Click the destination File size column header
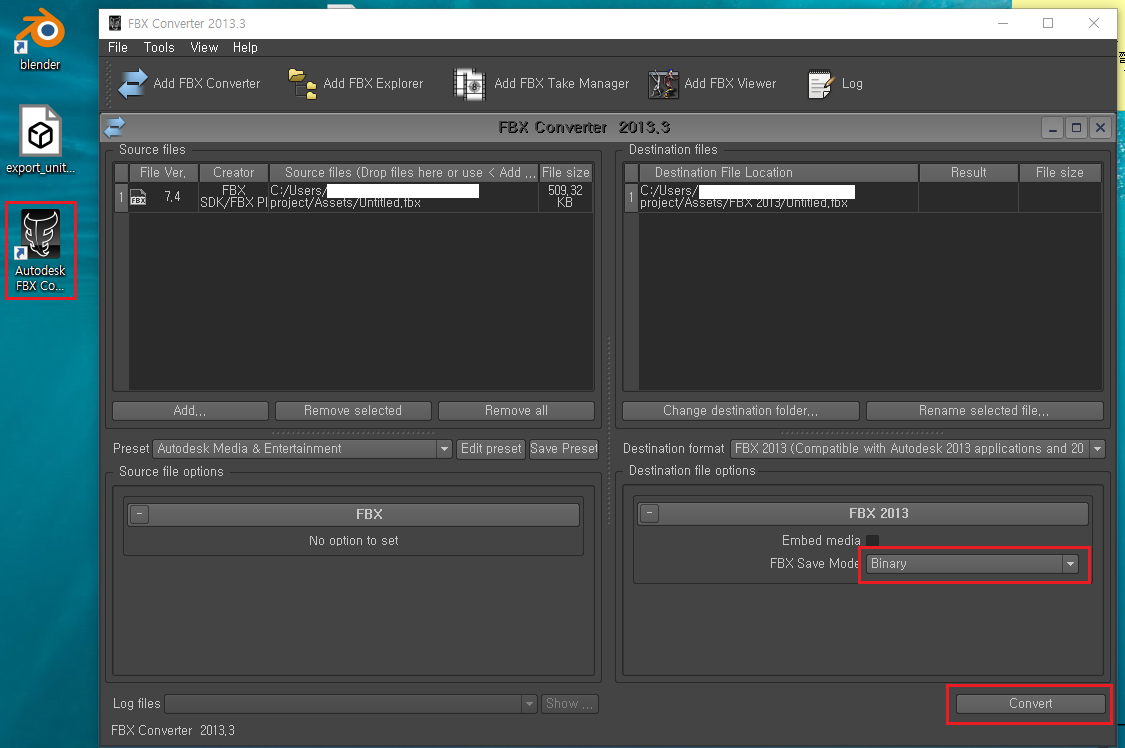 click(x=1060, y=173)
